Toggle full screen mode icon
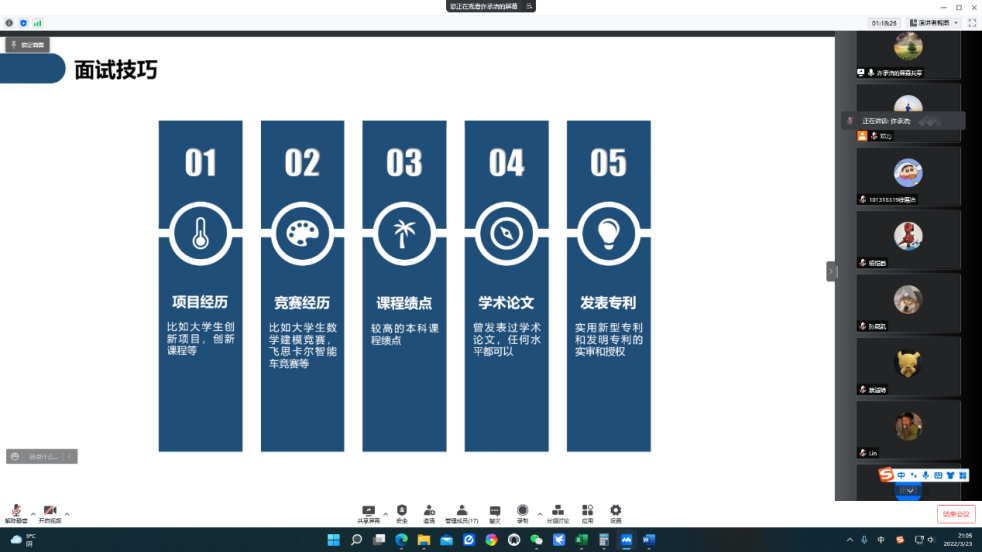Screen dimensions: 982x552 (971, 22)
